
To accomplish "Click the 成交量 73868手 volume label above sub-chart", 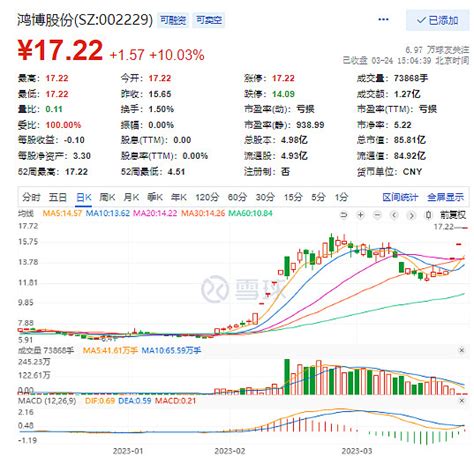I will [x=46, y=350].
